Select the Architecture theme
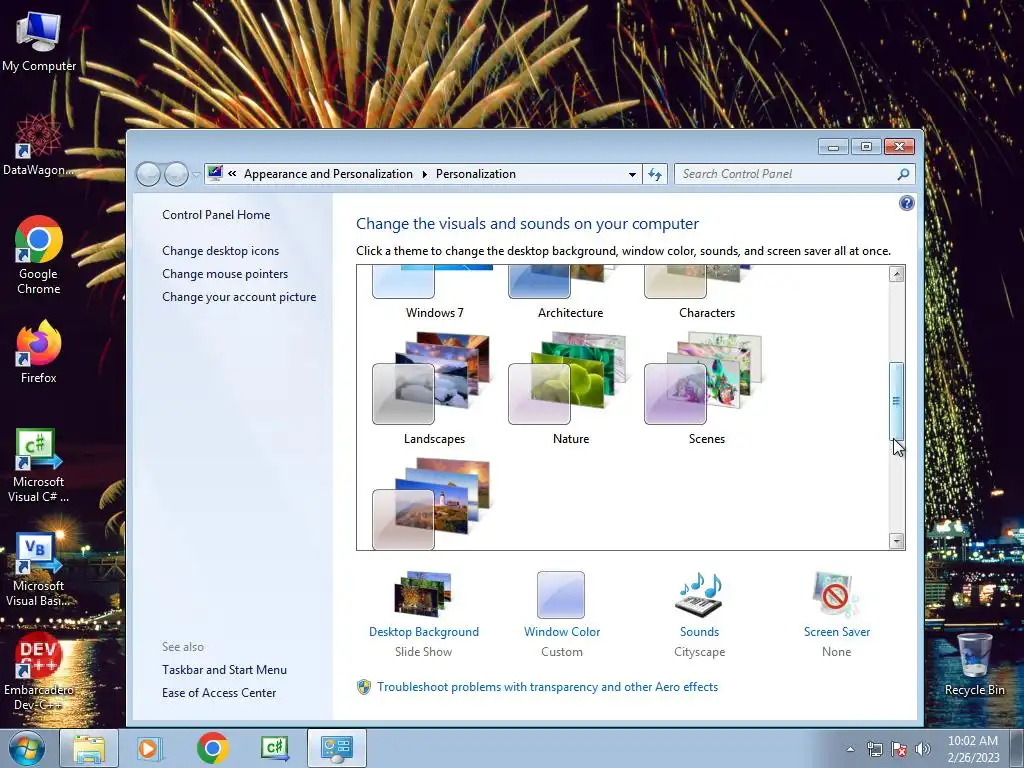 (x=570, y=293)
